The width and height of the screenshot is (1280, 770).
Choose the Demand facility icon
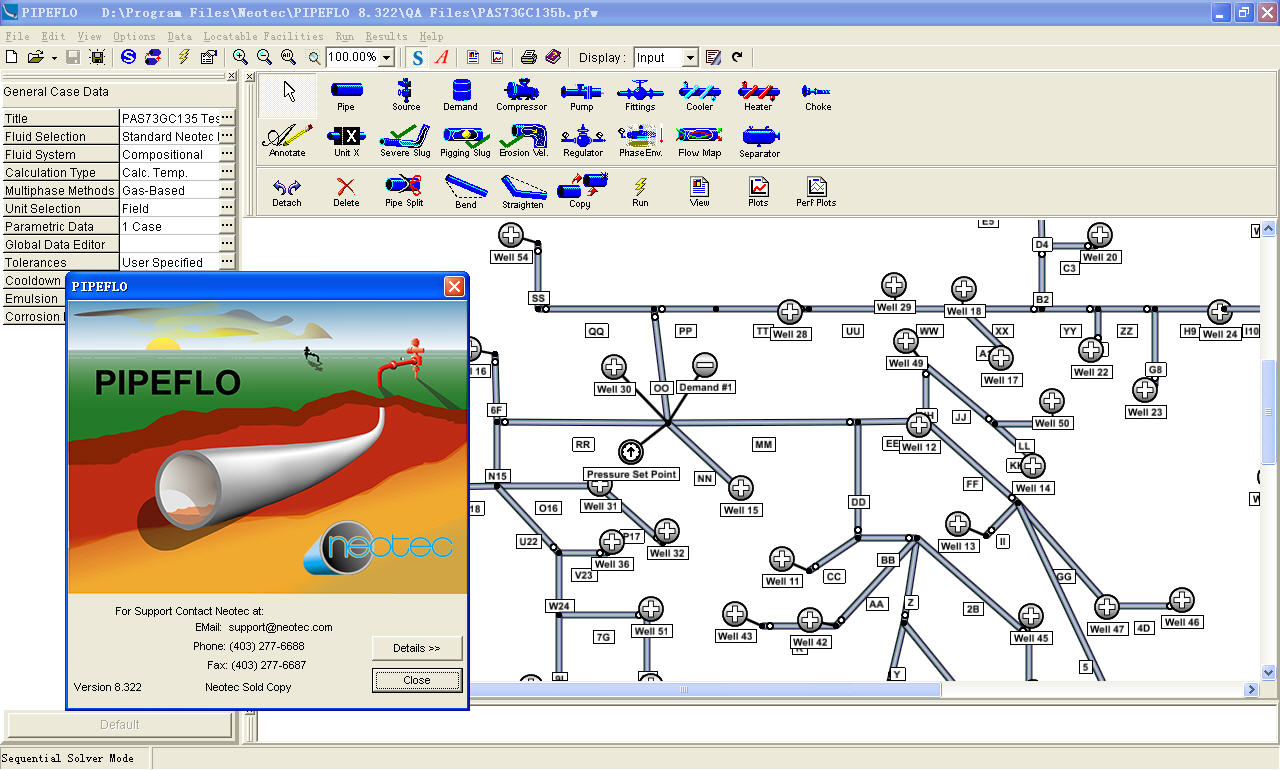(x=461, y=95)
